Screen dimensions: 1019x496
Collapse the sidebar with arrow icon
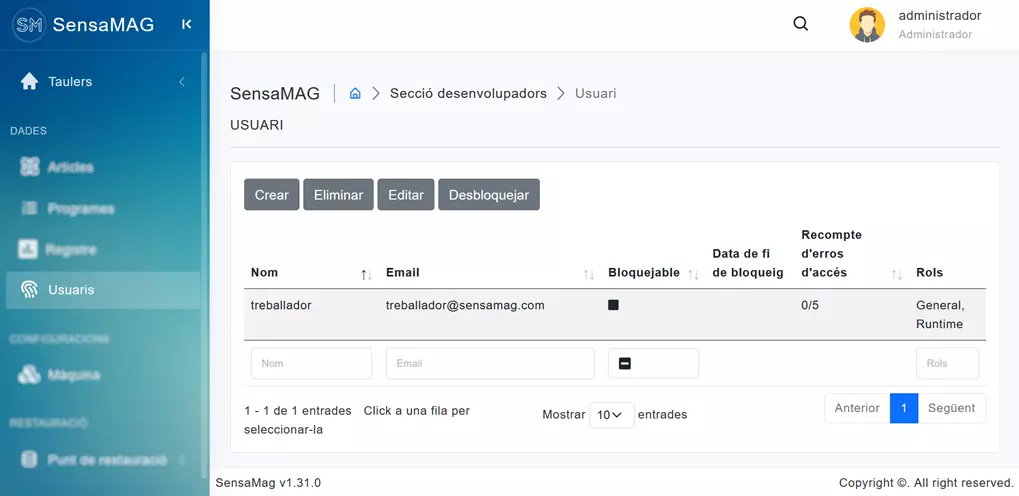186,25
